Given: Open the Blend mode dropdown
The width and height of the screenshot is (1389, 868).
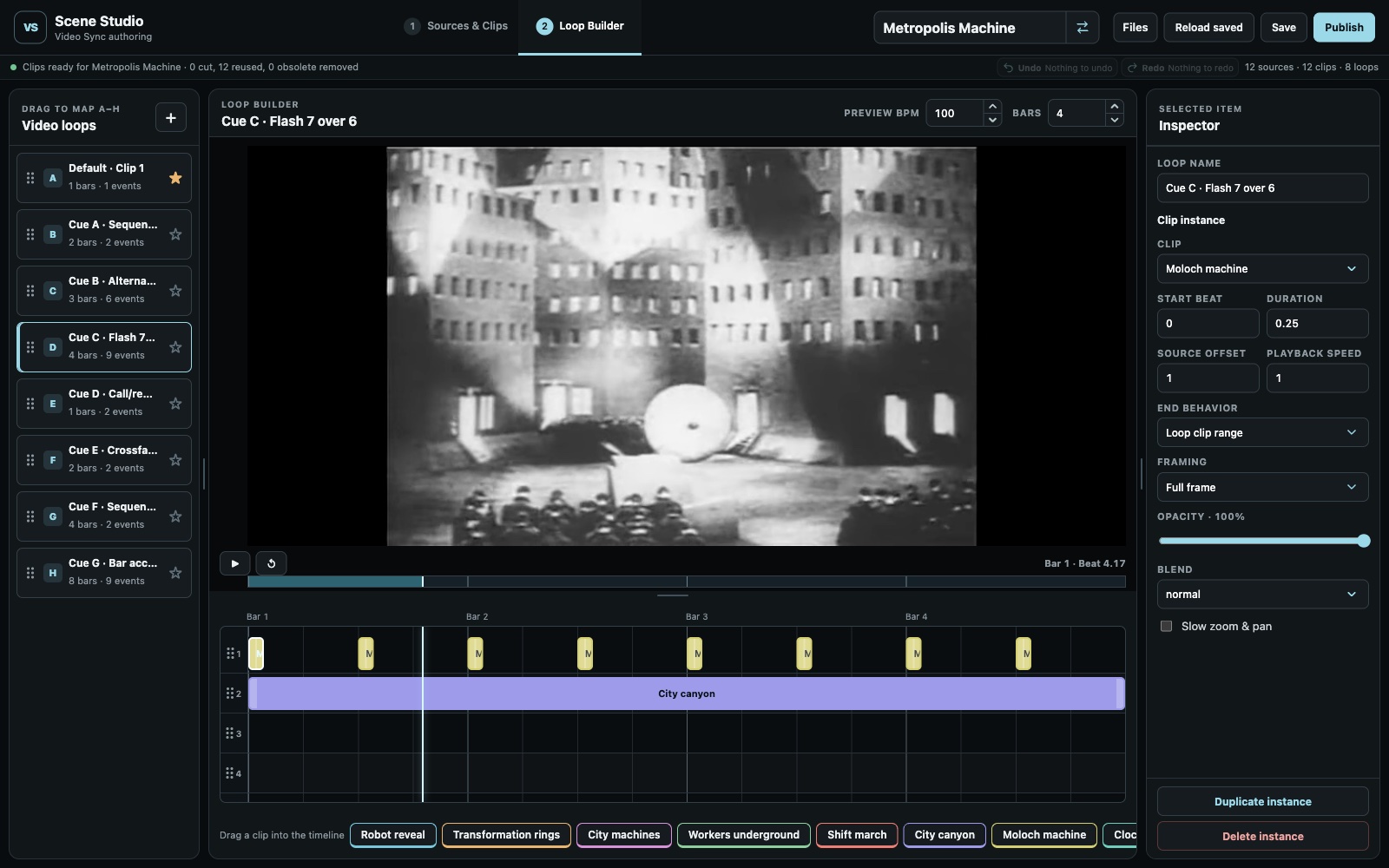Looking at the screenshot, I should tap(1262, 595).
